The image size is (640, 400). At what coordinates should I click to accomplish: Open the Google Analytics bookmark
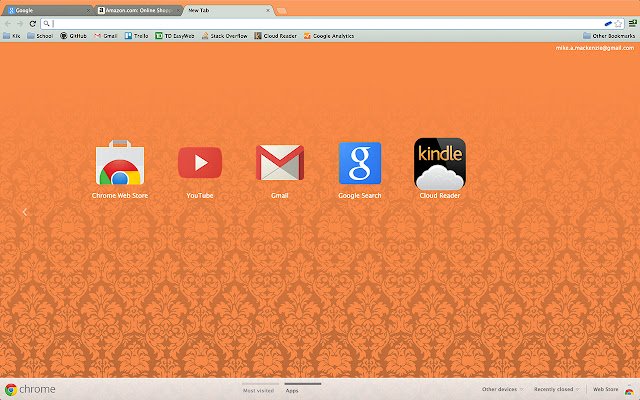tap(329, 36)
